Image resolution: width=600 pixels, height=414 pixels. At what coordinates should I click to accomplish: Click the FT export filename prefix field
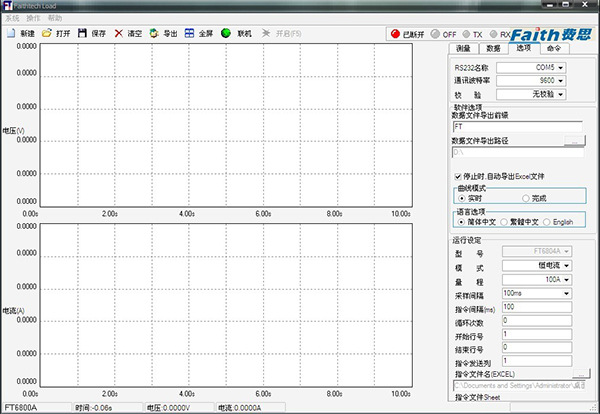pyautogui.click(x=518, y=127)
